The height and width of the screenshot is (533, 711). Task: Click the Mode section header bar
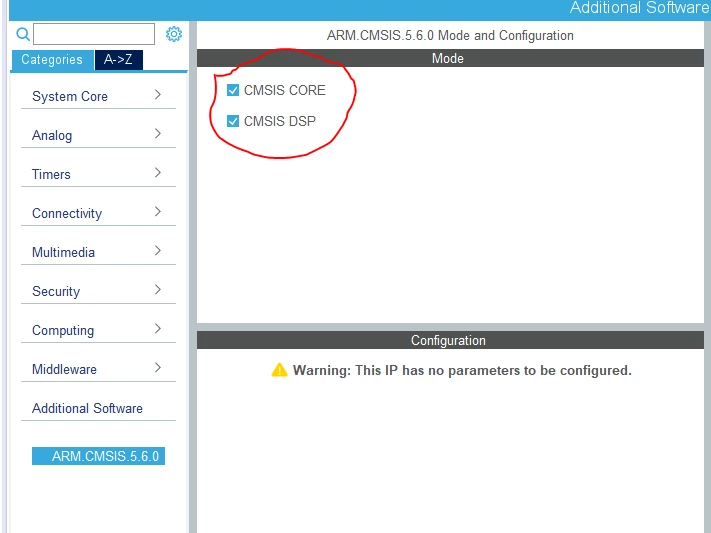point(450,59)
